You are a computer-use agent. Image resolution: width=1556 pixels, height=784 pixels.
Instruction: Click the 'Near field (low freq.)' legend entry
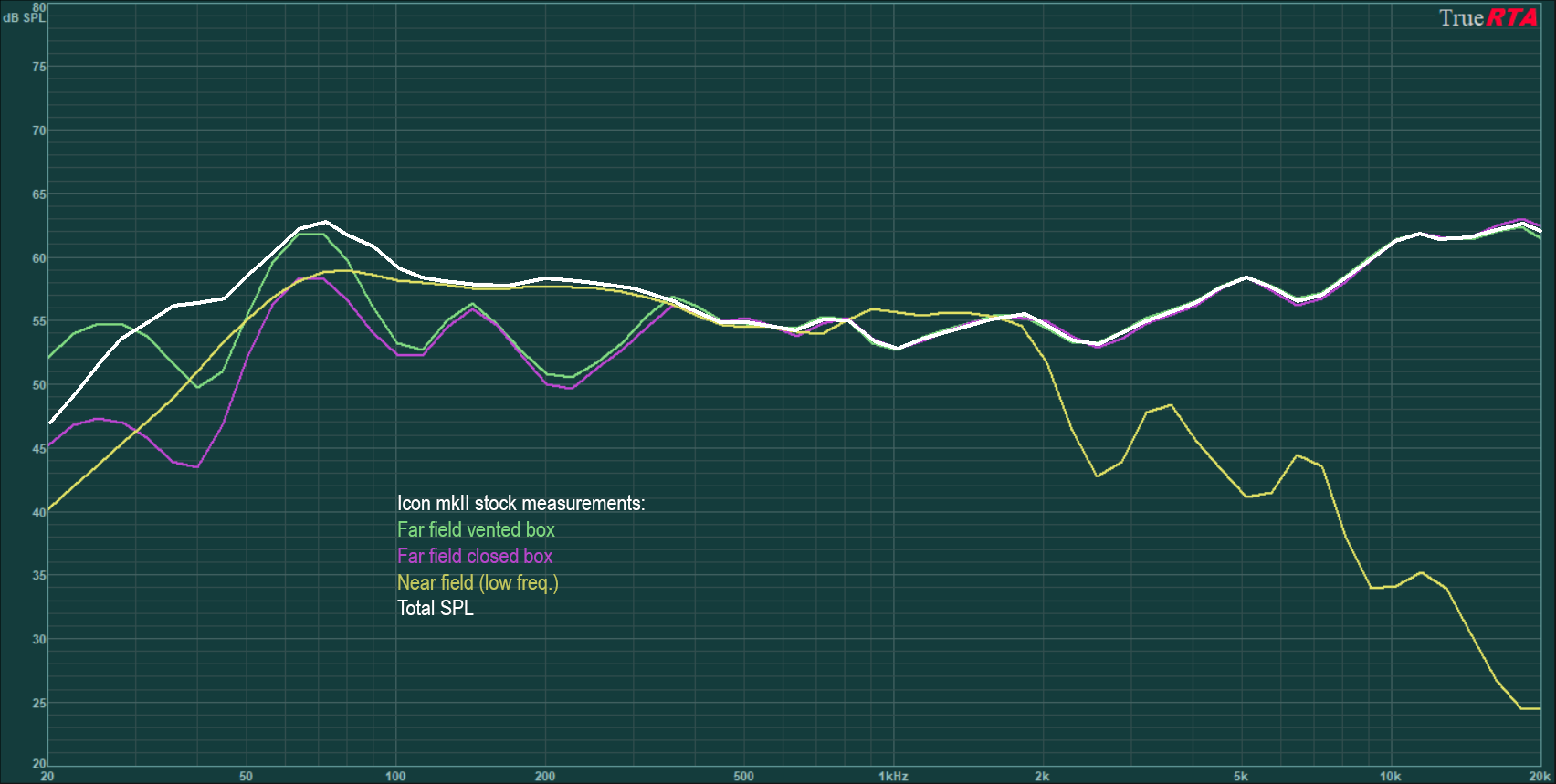[x=478, y=583]
